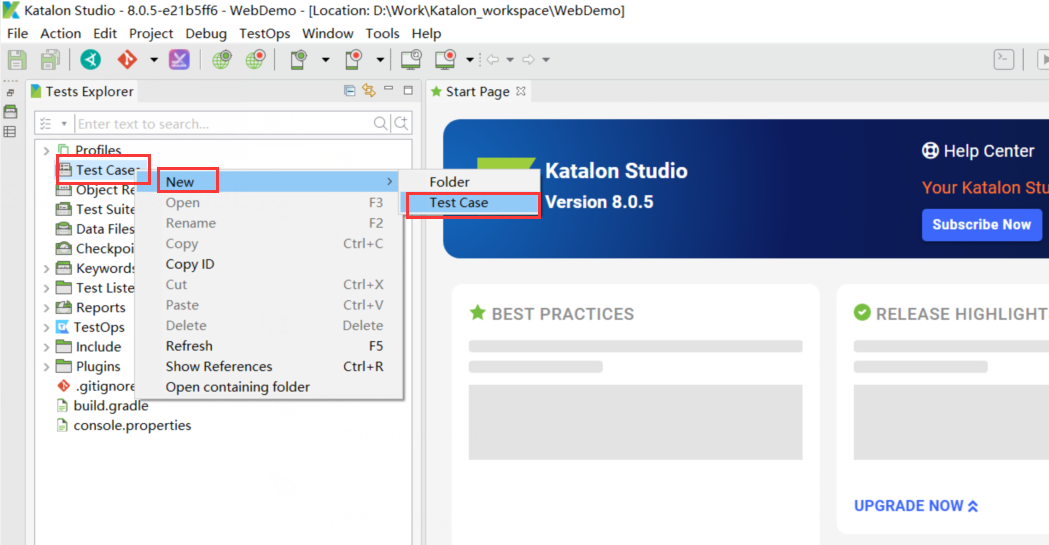Click the Subscribe Now button

click(981, 225)
